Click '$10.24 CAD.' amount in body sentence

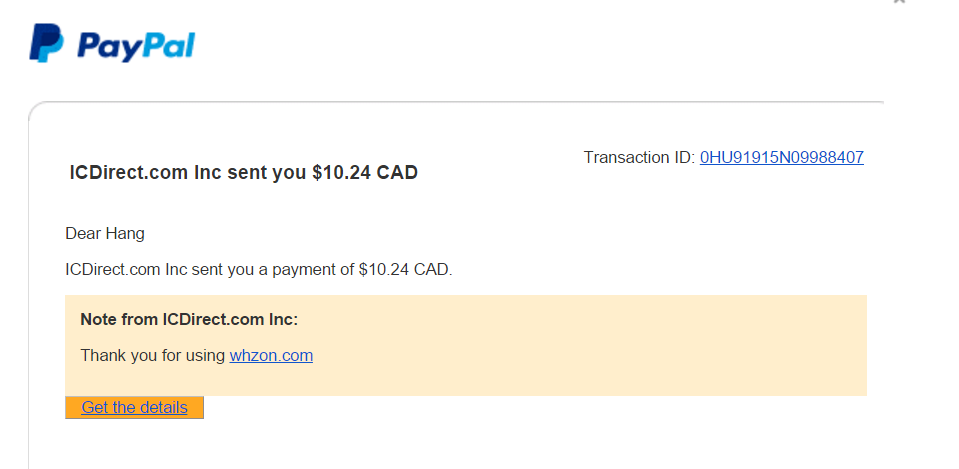405,269
